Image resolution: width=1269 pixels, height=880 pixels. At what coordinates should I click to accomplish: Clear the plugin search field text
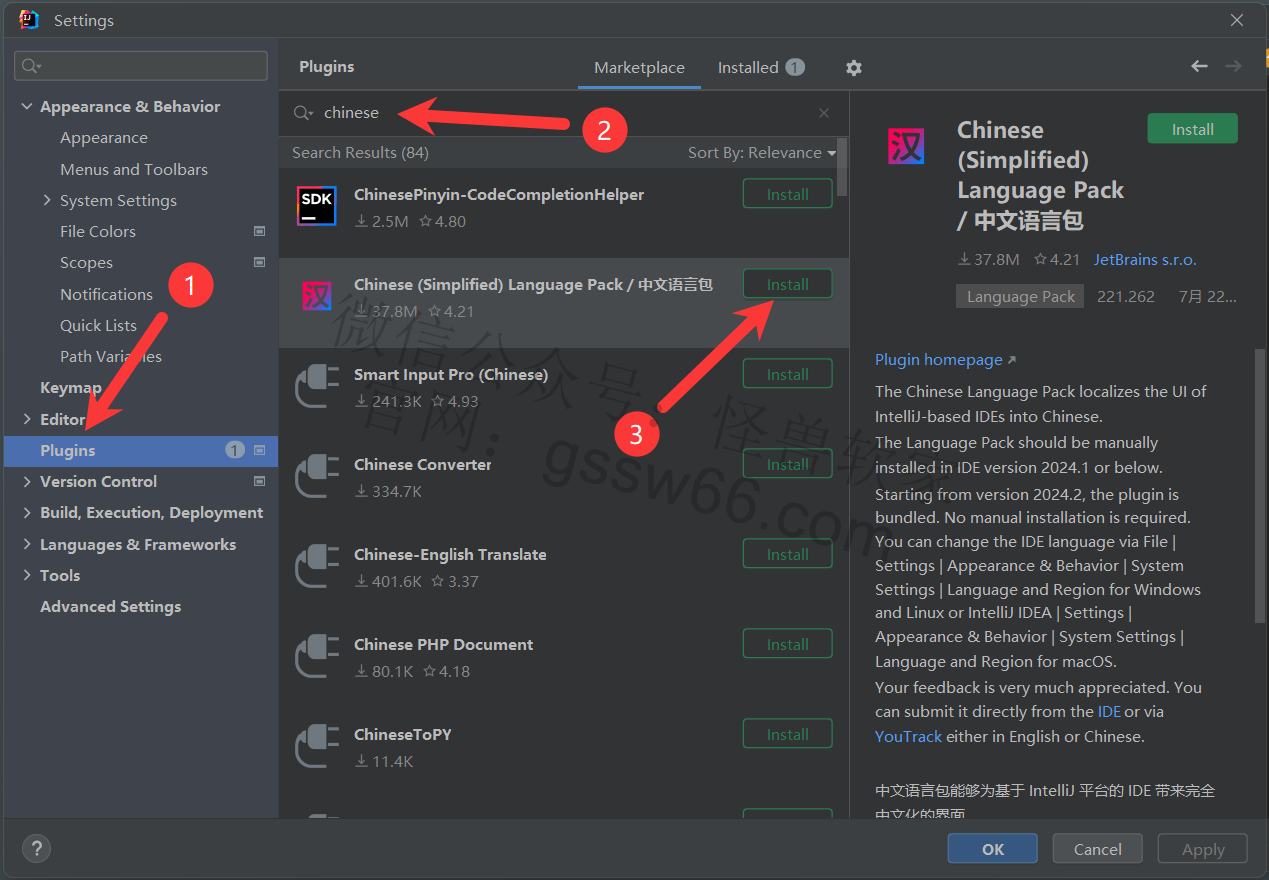(824, 113)
